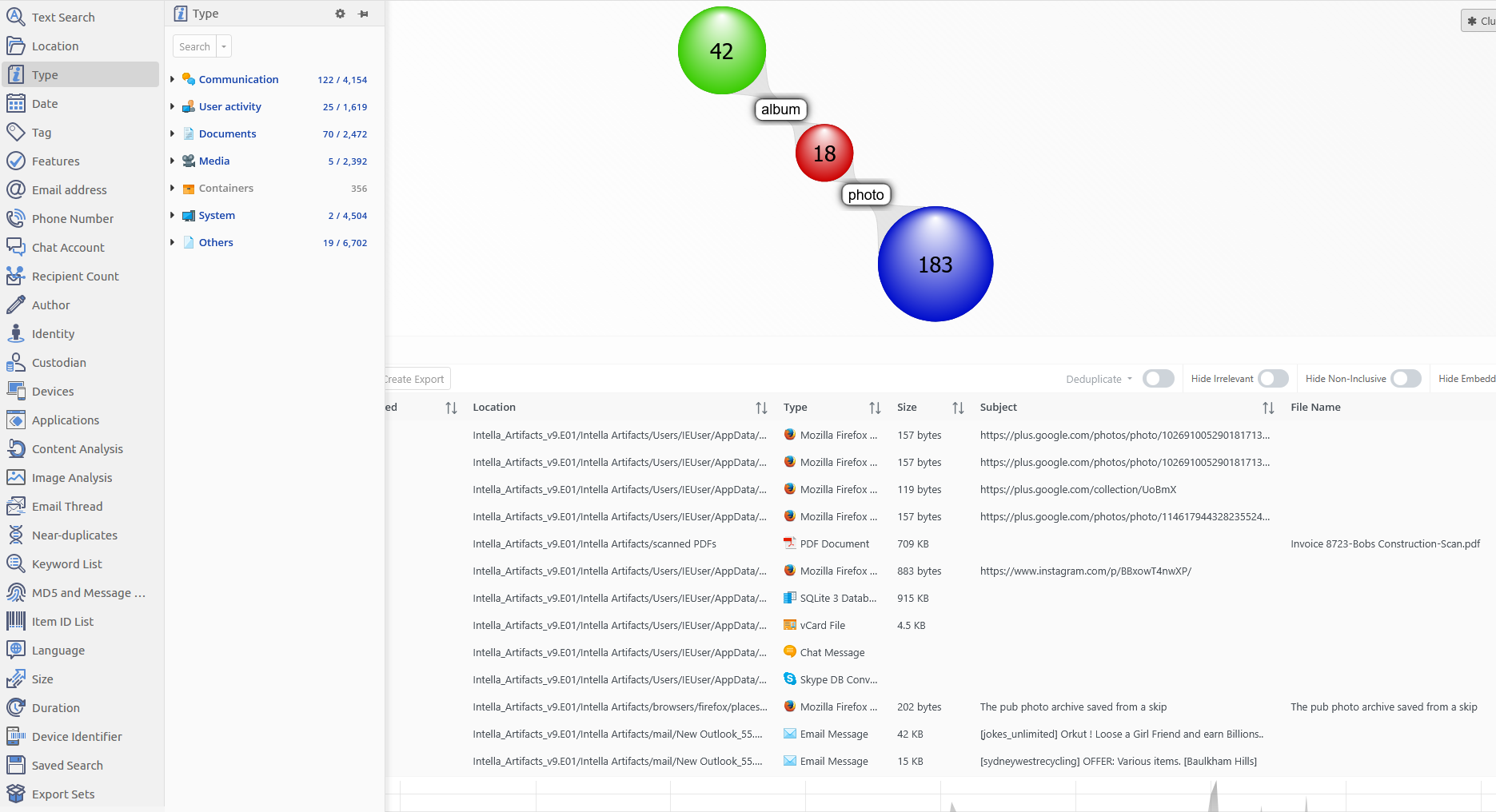This screenshot has width=1496, height=812.
Task: Expand the Documents type category
Action: click(172, 133)
